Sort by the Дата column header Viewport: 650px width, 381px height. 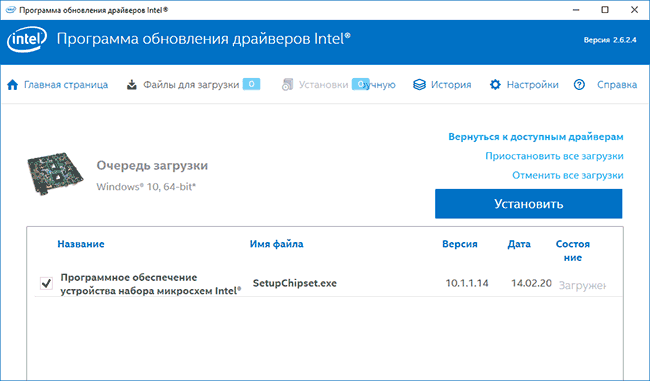[x=519, y=244]
